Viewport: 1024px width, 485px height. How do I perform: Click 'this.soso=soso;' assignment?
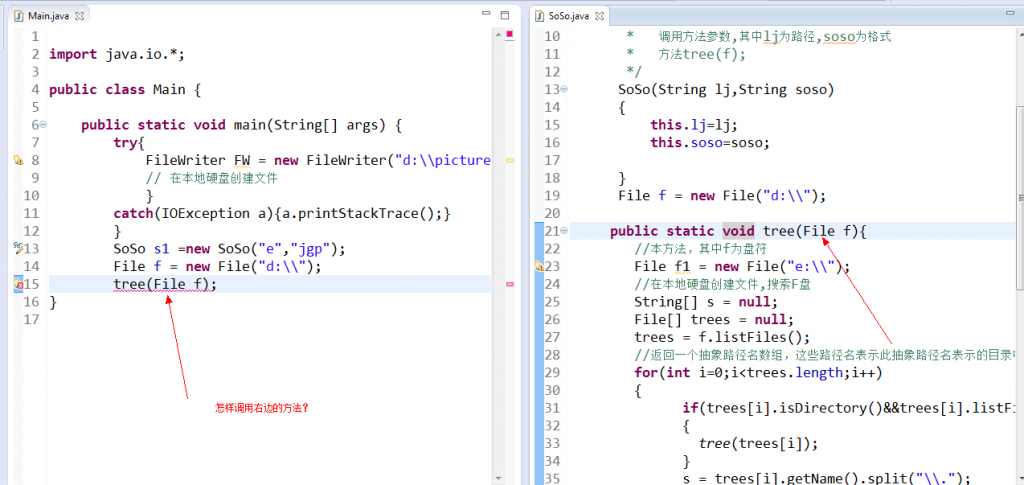point(710,142)
